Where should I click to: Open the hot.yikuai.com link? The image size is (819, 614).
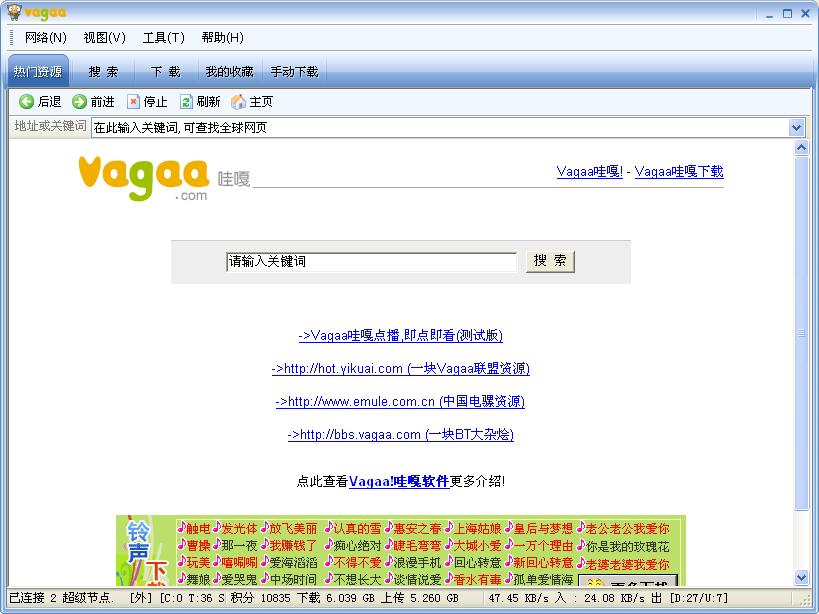point(401,369)
